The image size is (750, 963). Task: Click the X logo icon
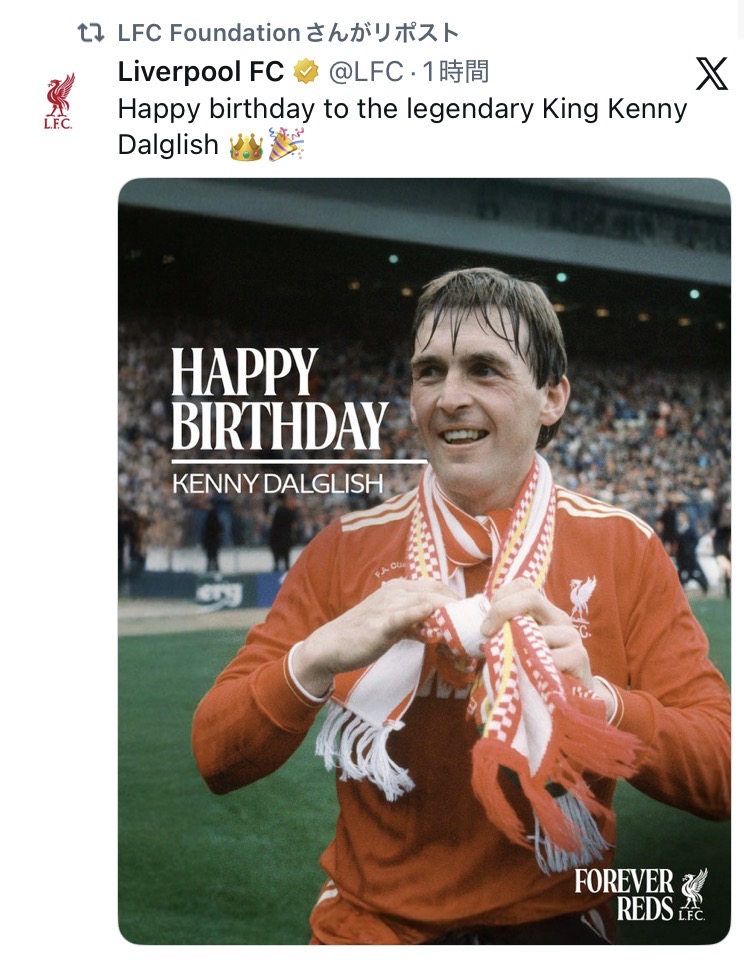[711, 73]
